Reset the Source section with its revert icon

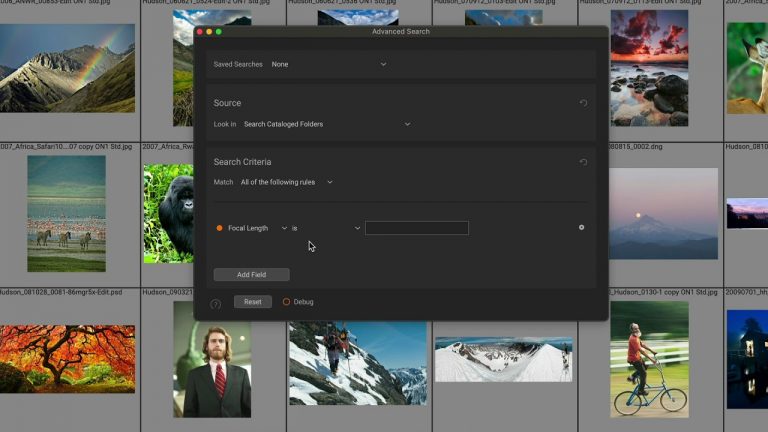[583, 103]
